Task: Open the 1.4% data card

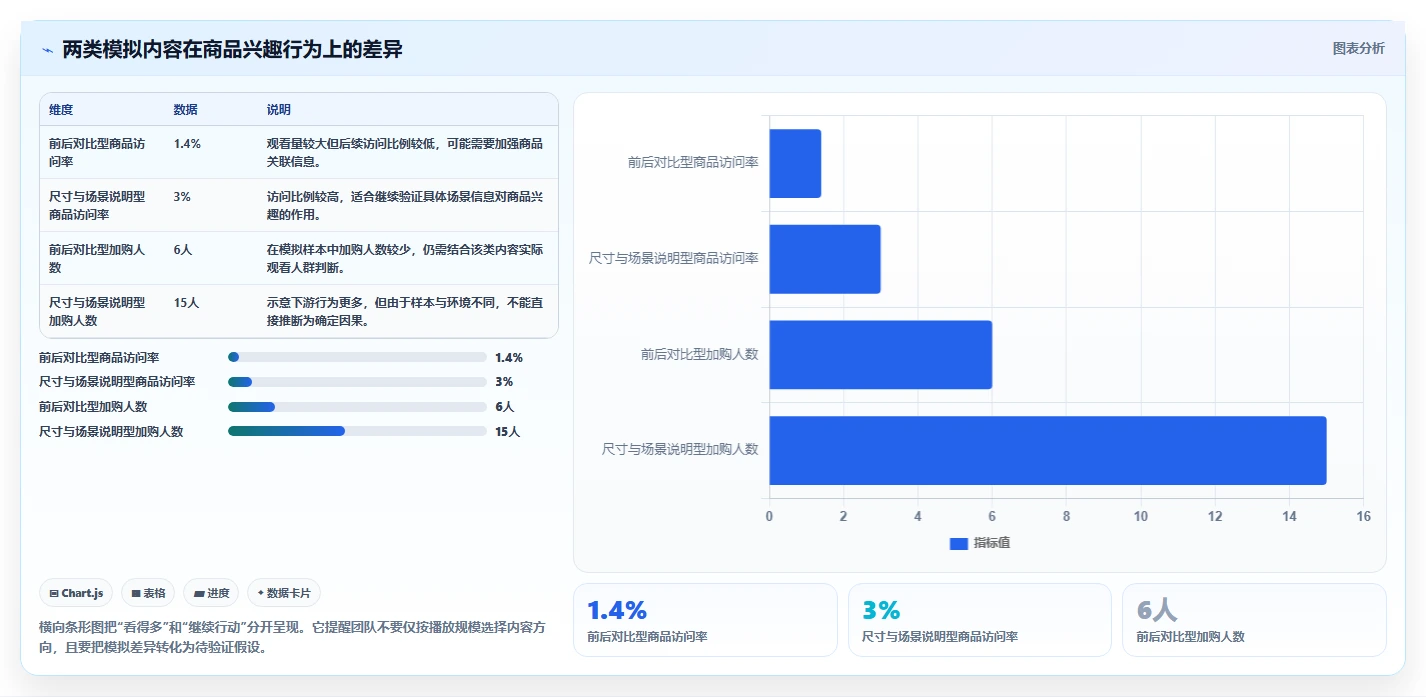Action: pyautogui.click(x=705, y=620)
